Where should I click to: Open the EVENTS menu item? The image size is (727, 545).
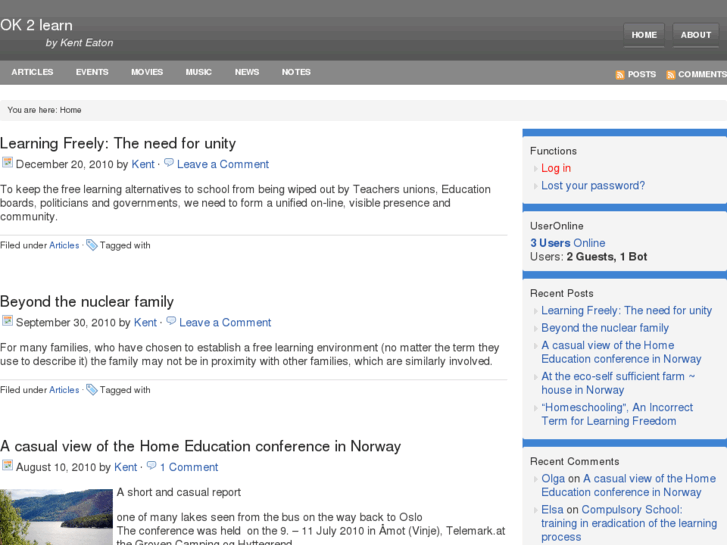92,72
